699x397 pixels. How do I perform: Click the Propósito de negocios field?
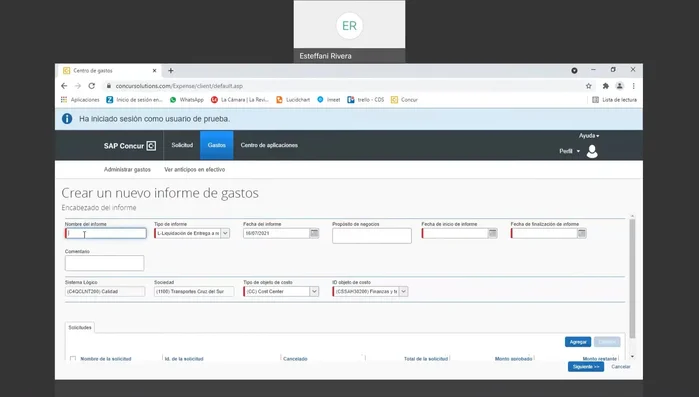tap(372, 236)
